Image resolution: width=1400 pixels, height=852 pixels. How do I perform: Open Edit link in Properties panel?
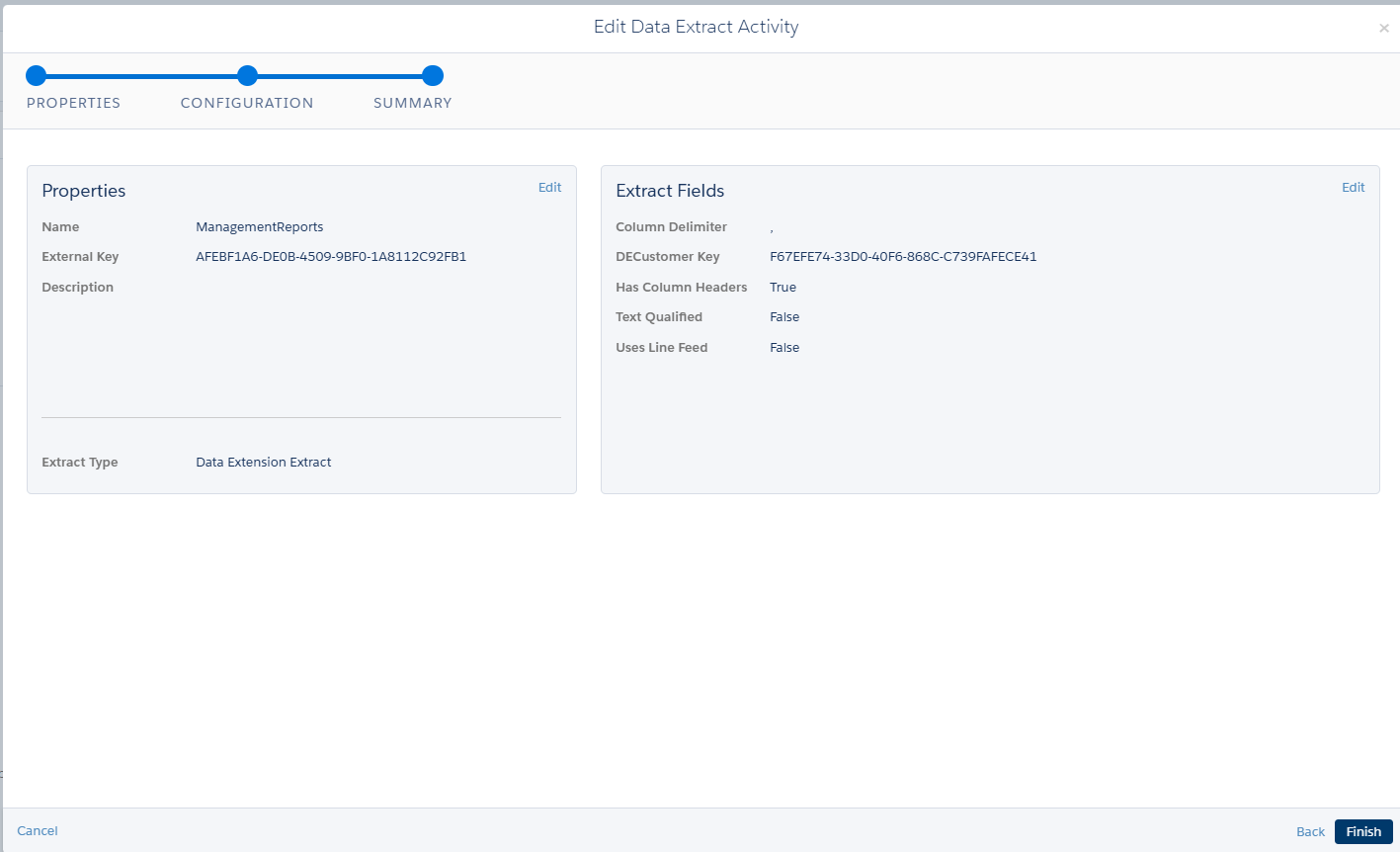pos(549,188)
